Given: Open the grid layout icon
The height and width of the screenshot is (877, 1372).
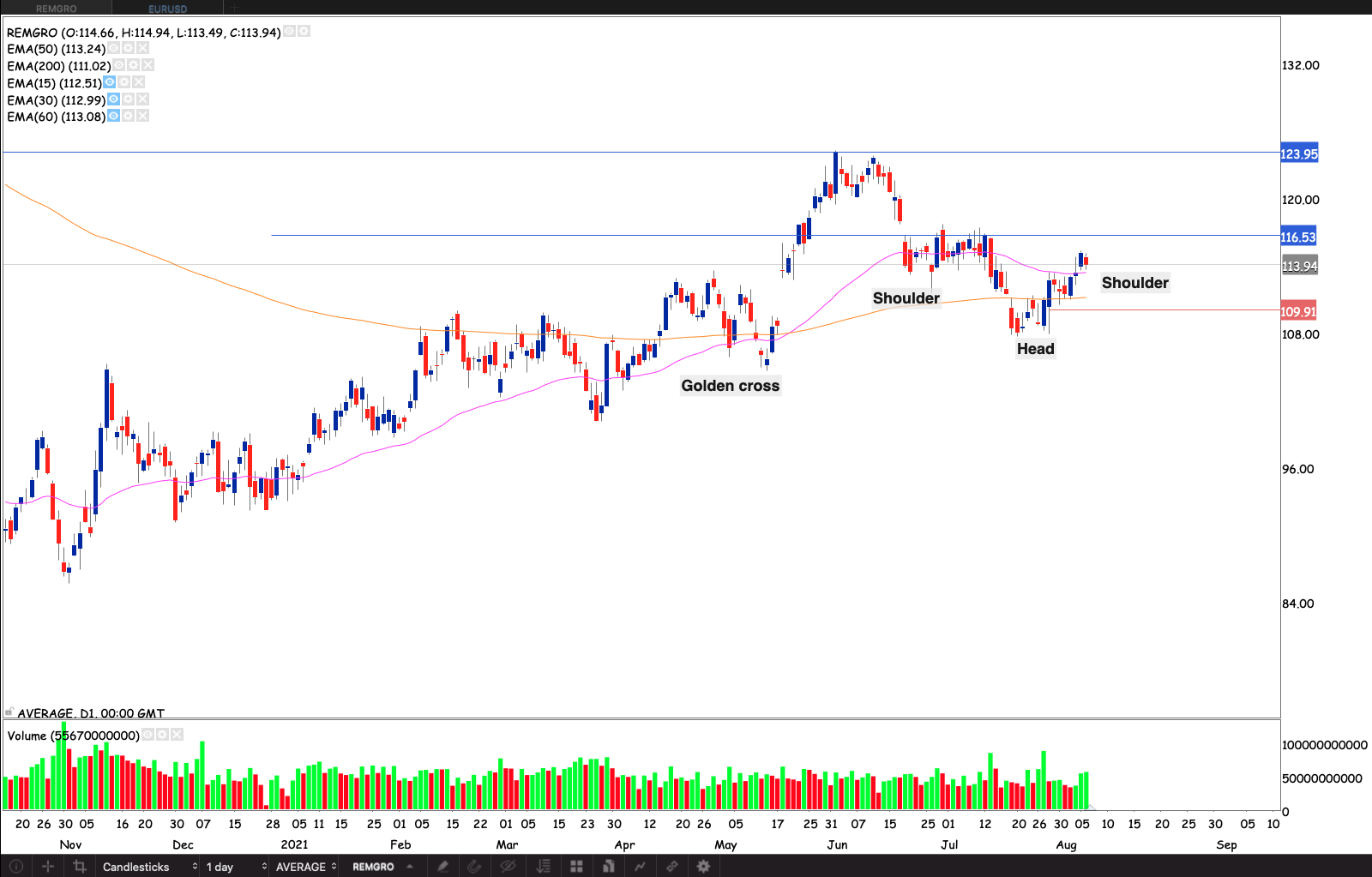Looking at the screenshot, I should tap(576, 867).
